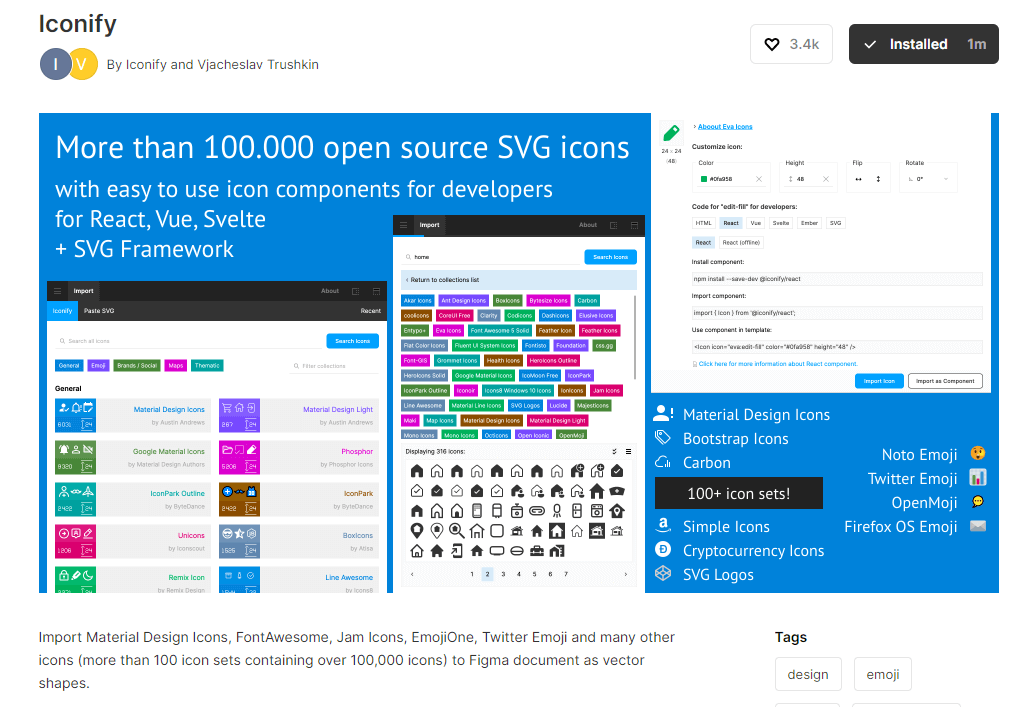Open the Google Material Icons collection row
This screenshot has width=1029, height=707.
coord(133,458)
